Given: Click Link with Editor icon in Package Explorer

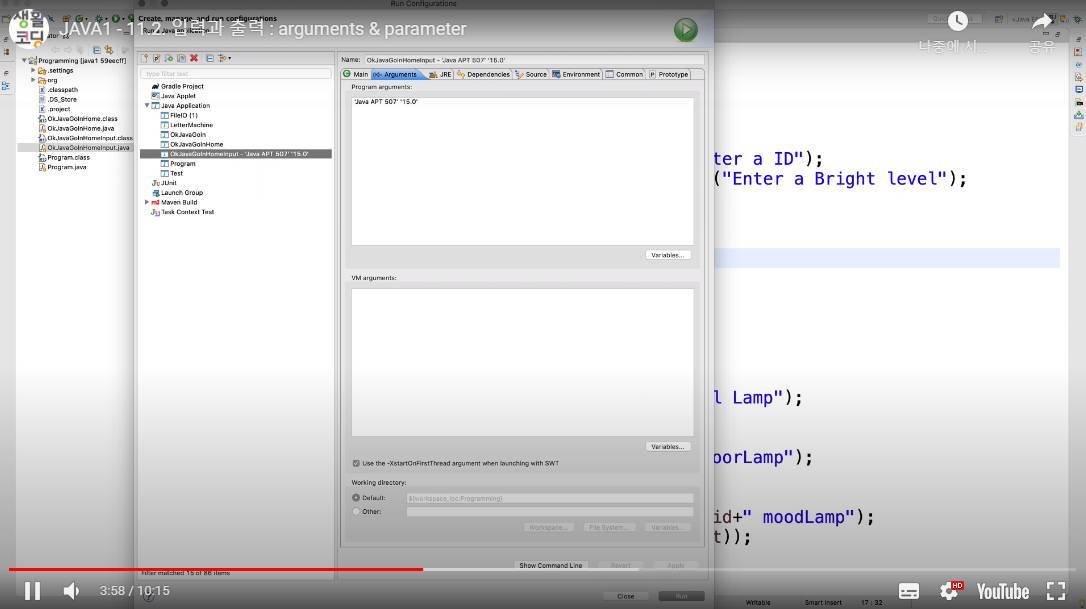Looking at the screenshot, I should click(109, 50).
